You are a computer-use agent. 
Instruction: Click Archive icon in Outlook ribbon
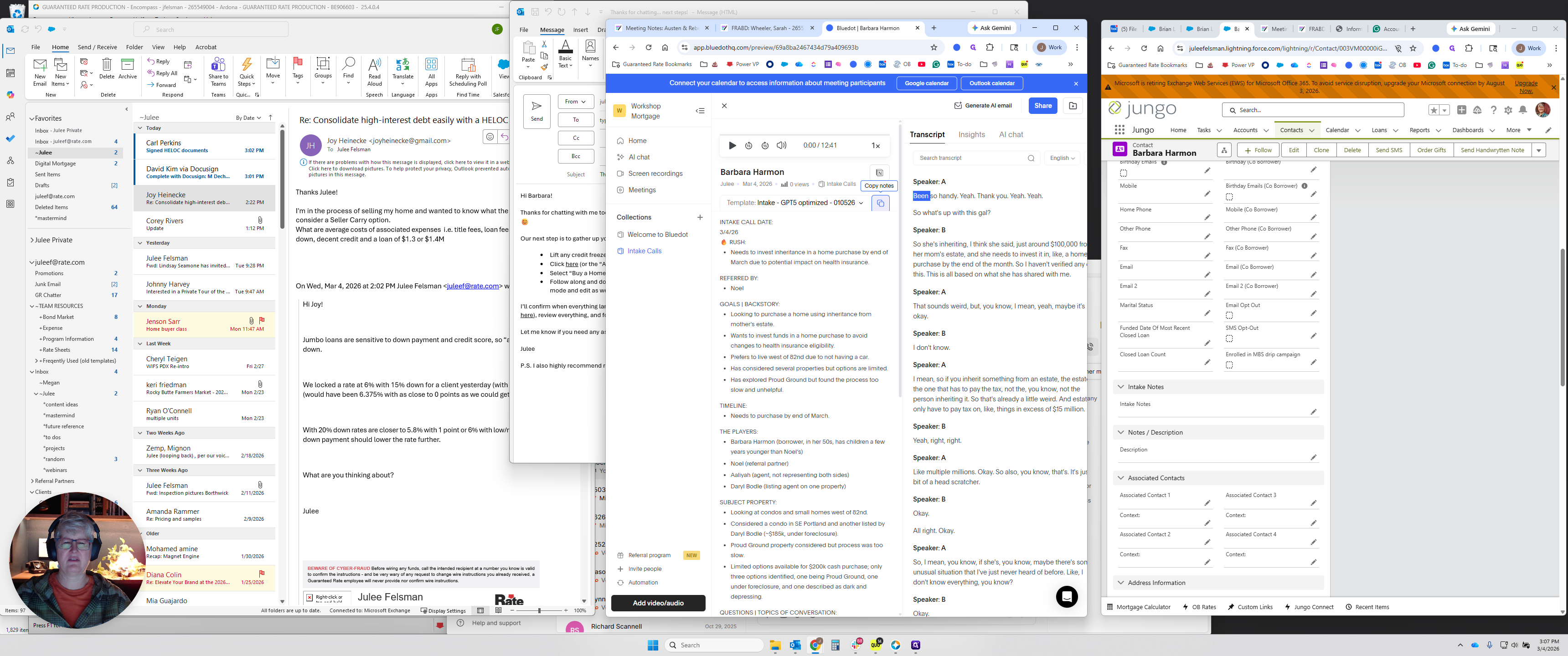[x=127, y=66]
